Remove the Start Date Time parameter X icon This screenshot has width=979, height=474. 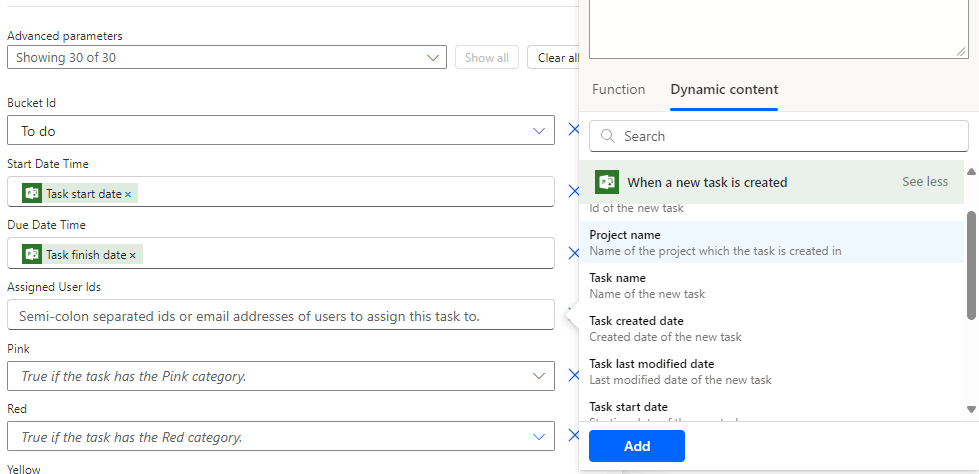click(573, 191)
